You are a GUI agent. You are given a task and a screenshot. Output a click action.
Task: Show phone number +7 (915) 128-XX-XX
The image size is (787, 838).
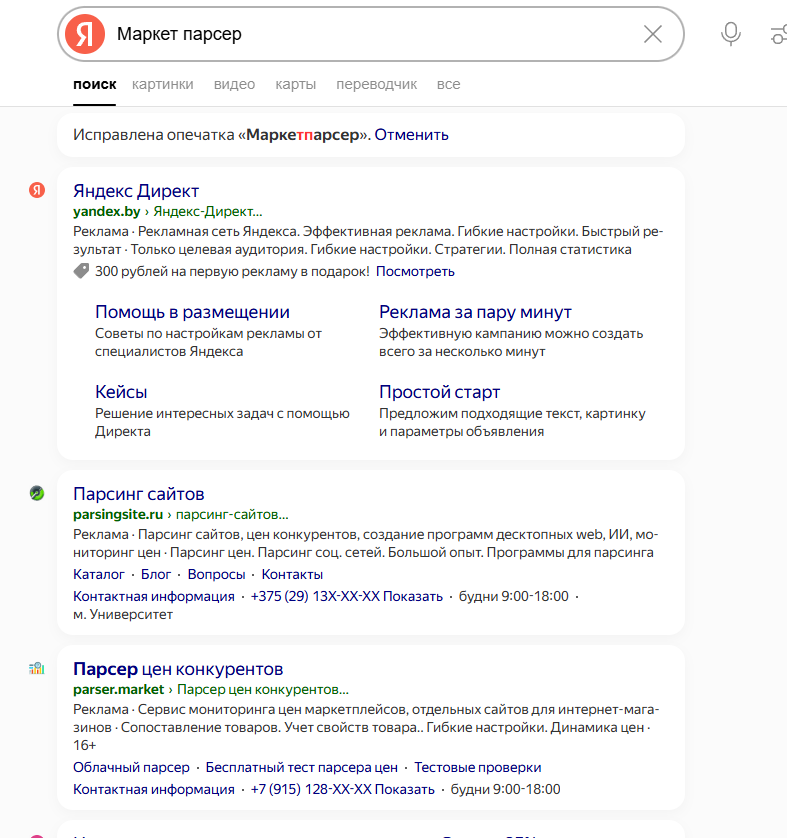(x=342, y=789)
